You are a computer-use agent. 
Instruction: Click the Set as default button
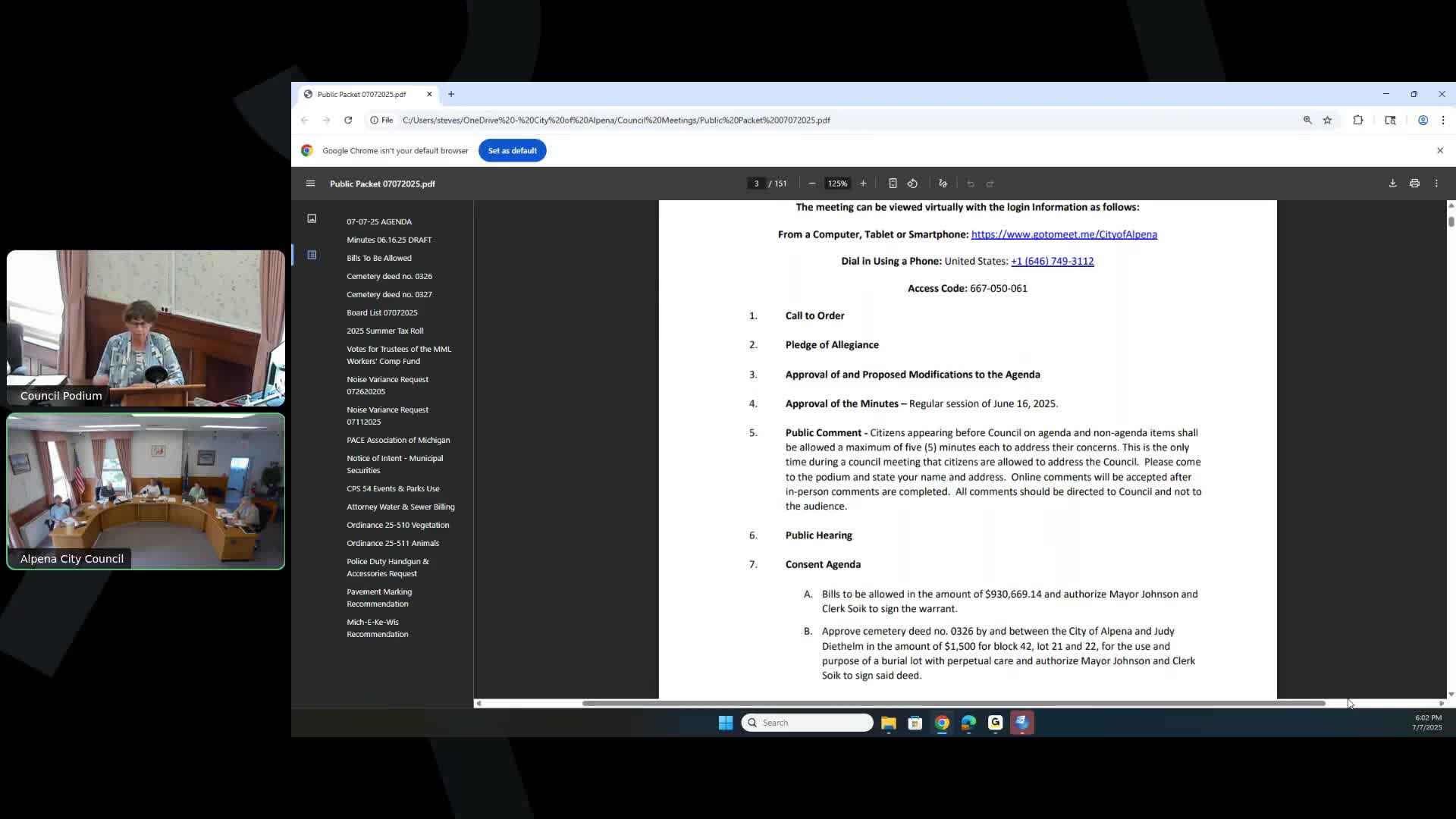pos(512,150)
